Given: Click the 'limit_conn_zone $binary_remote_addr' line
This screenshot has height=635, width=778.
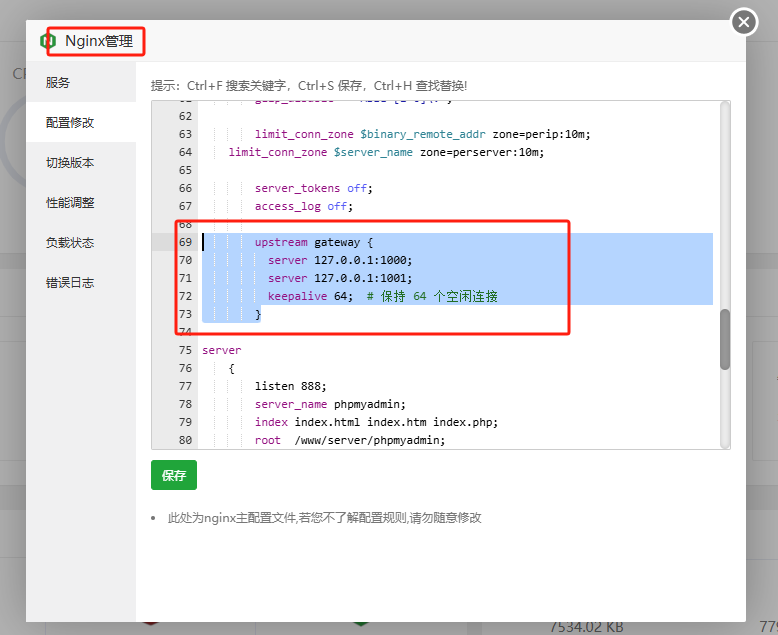Looking at the screenshot, I should click(x=422, y=134).
